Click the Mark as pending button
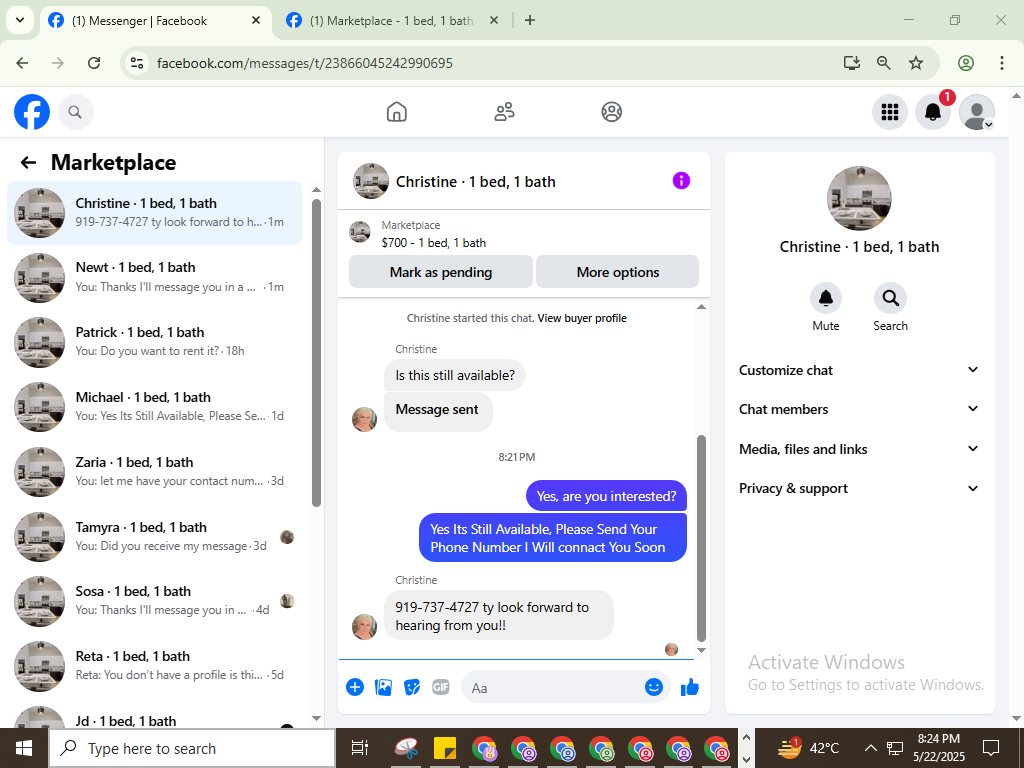This screenshot has width=1024, height=768. 441,272
